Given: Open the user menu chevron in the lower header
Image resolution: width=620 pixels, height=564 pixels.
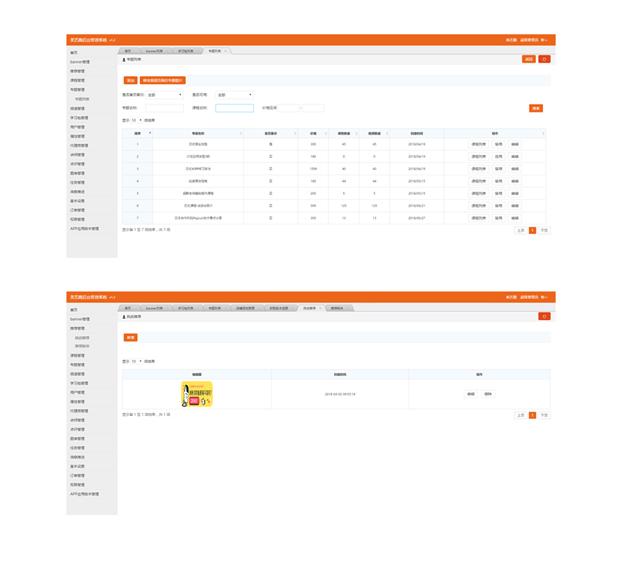Looking at the screenshot, I should (x=544, y=297).
